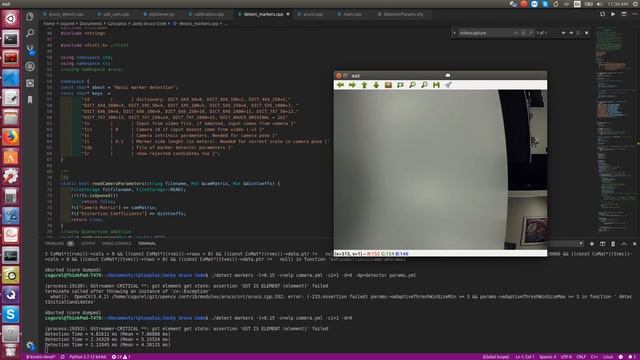Open the Bookmarks view in the activity bar
Image resolution: width=640 pixels, height=360 pixels.
tap(30, 100)
